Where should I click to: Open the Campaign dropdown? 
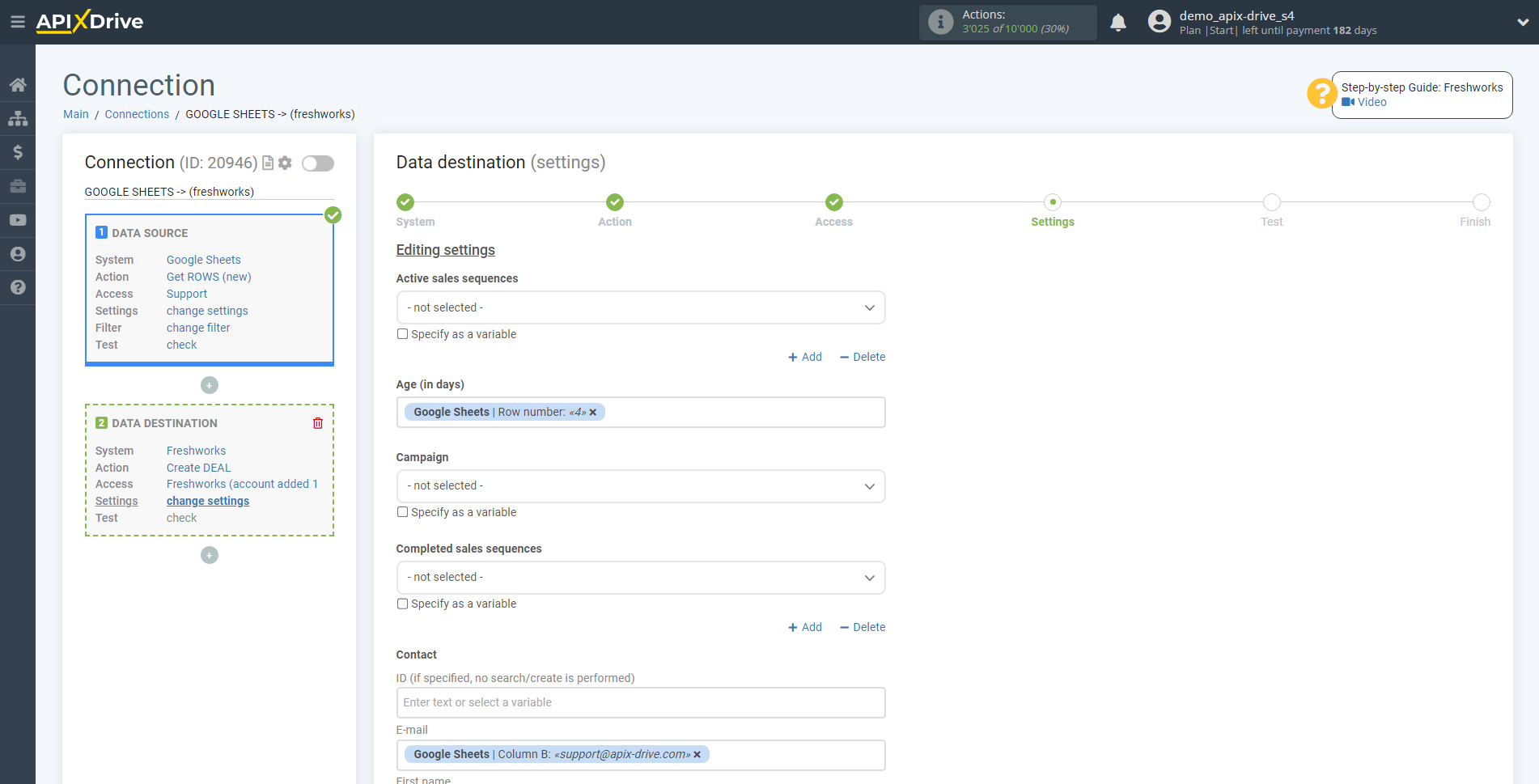click(641, 486)
